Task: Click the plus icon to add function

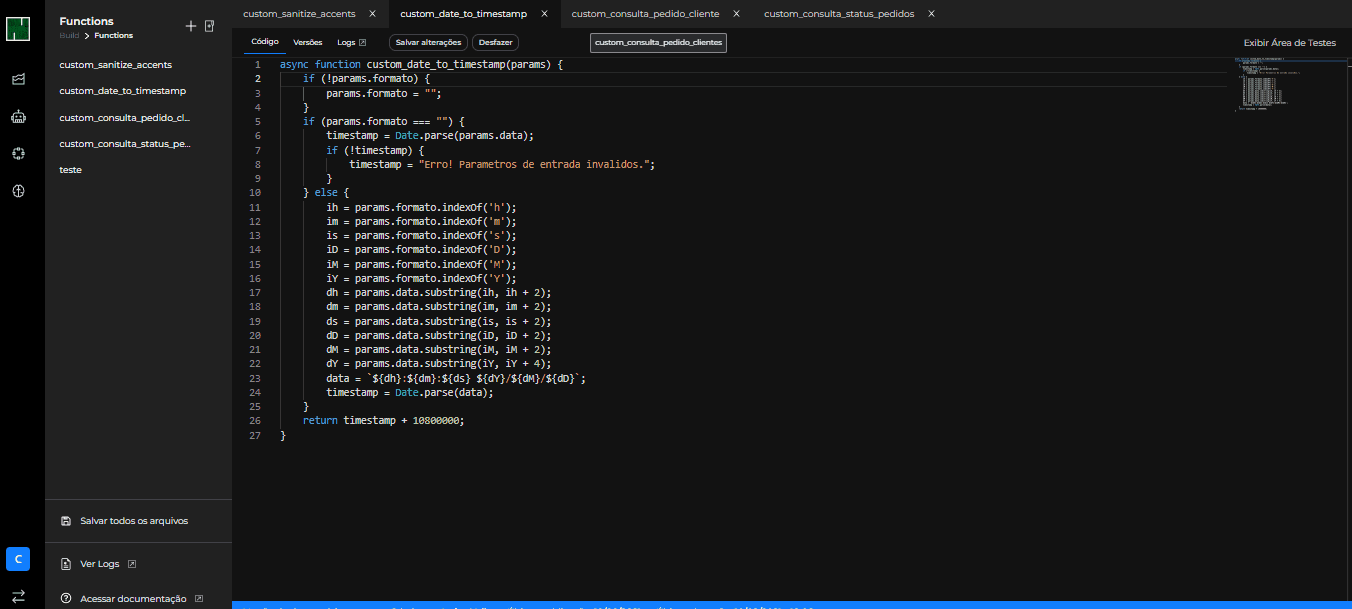Action: (x=191, y=26)
